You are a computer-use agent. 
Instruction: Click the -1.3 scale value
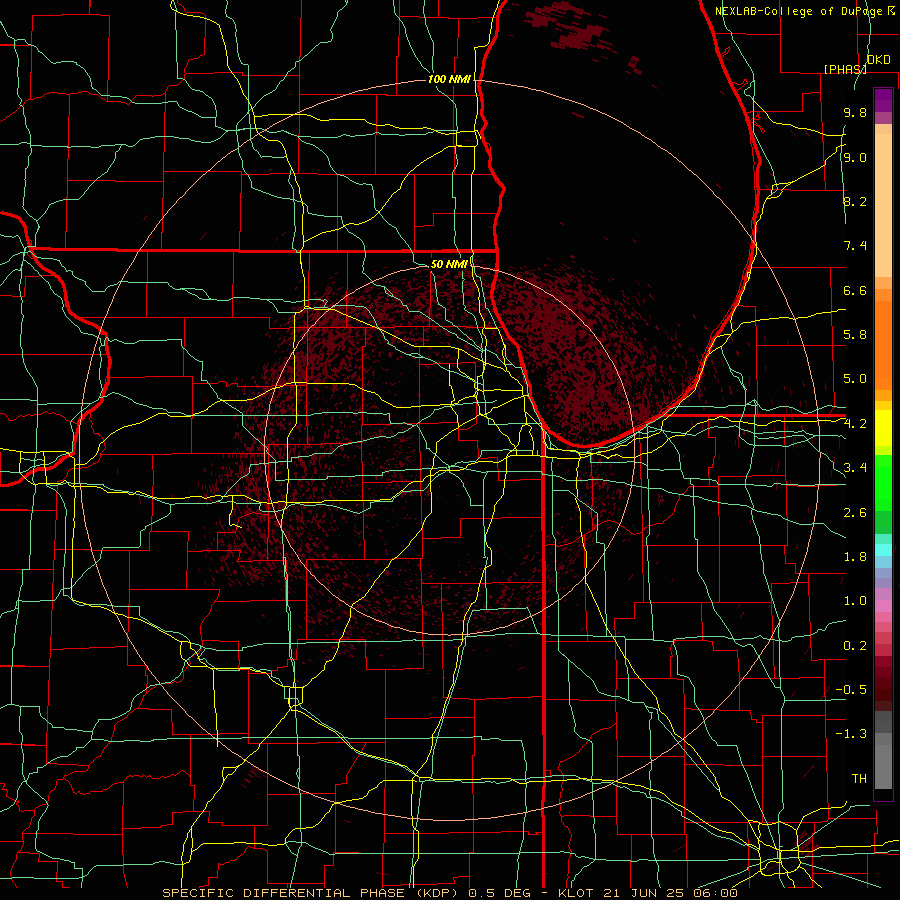click(851, 734)
